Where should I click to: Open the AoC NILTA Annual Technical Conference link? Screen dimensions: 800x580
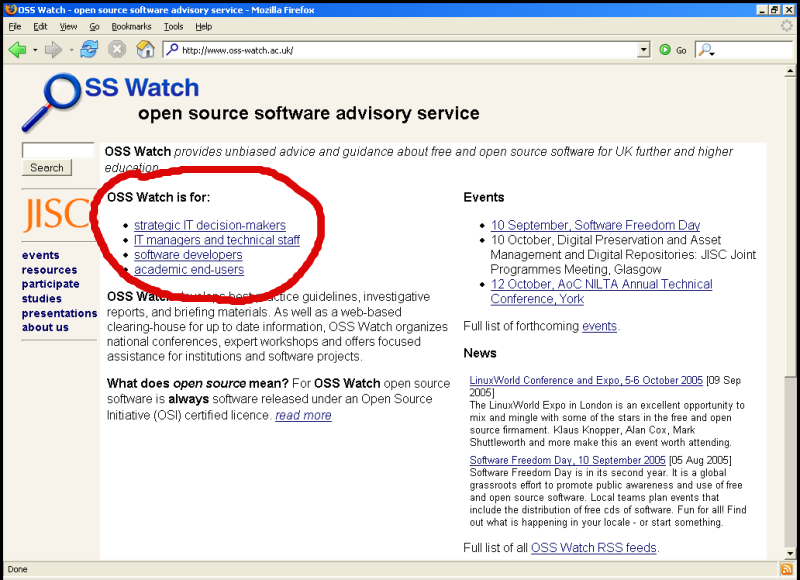601,292
